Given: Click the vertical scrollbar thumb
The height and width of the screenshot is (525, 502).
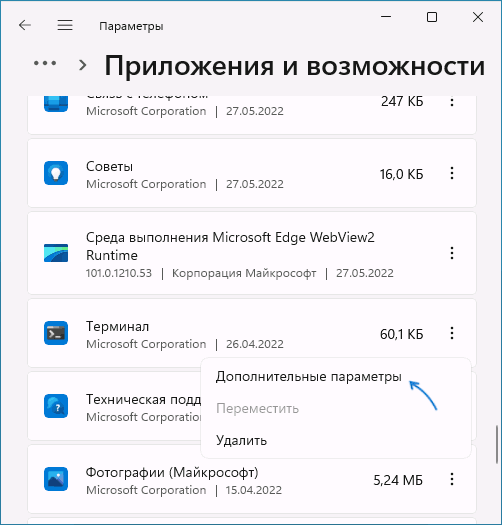Looking at the screenshot, I should pos(497,444).
